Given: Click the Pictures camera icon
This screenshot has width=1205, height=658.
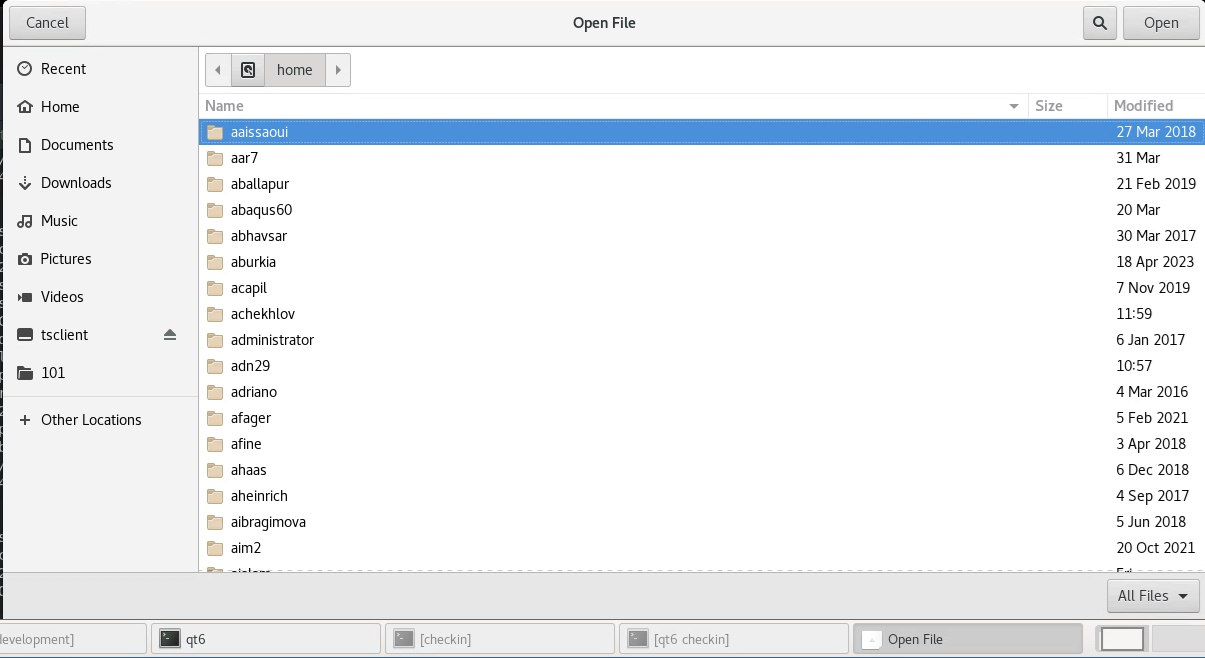Looking at the screenshot, I should point(25,259).
